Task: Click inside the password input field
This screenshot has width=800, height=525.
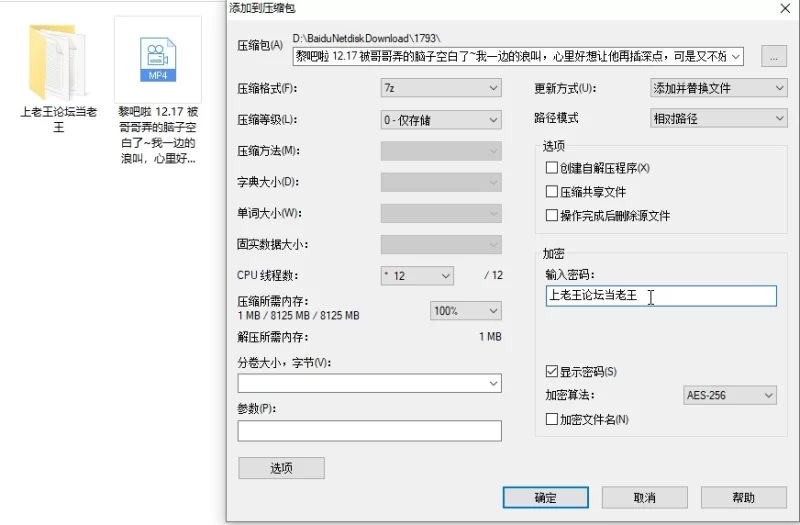Action: pos(661,296)
